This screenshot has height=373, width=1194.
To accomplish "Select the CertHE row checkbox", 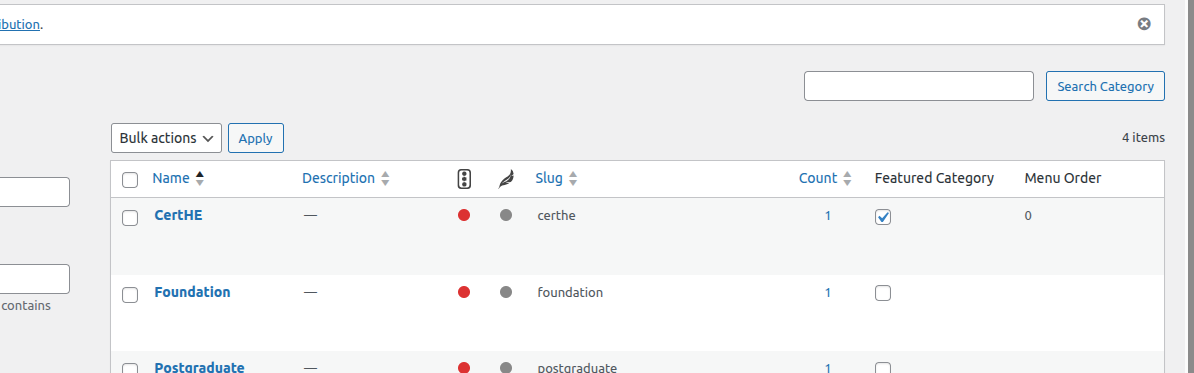I will pyautogui.click(x=130, y=218).
